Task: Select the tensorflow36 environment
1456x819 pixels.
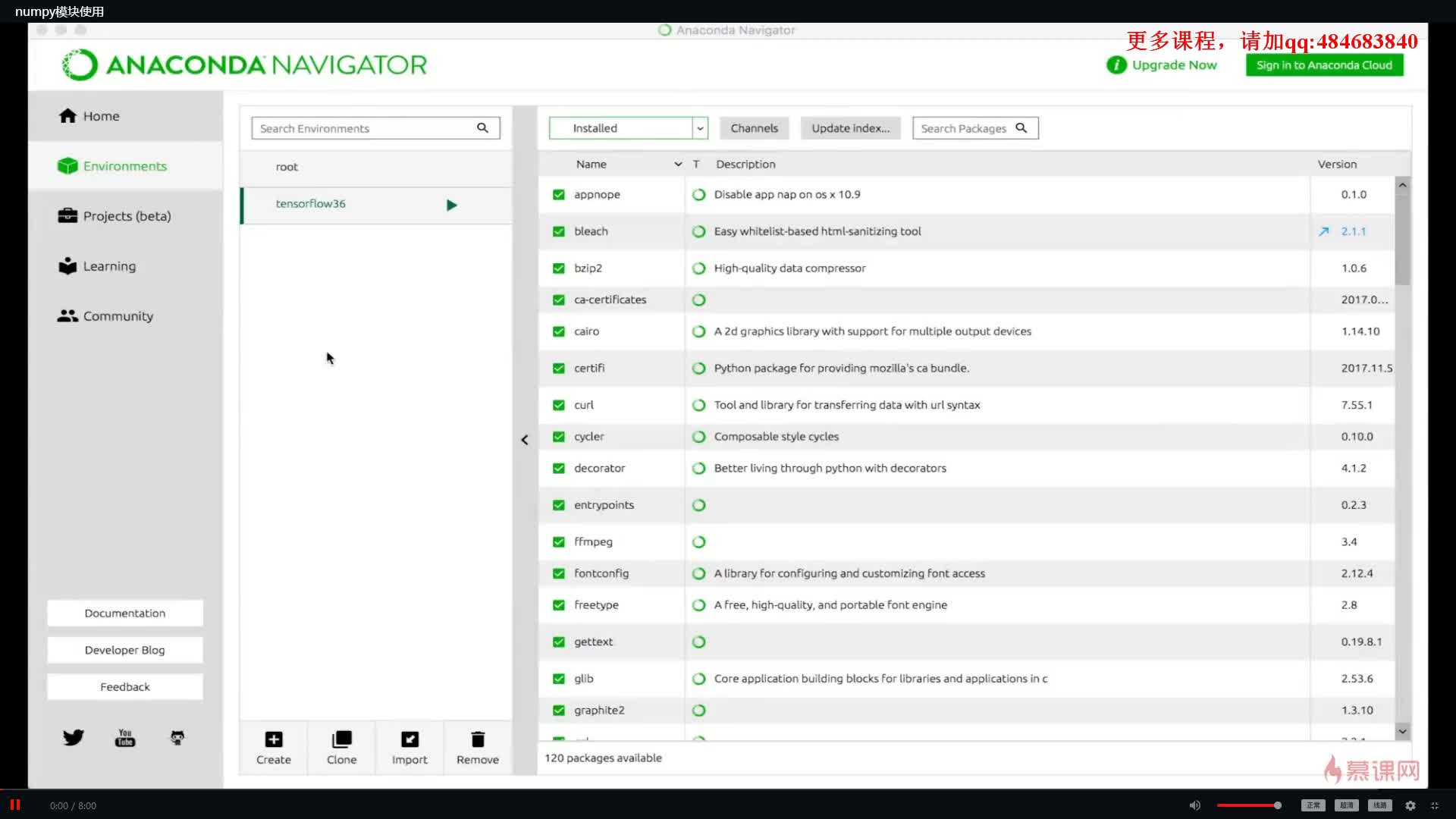Action: pos(376,205)
